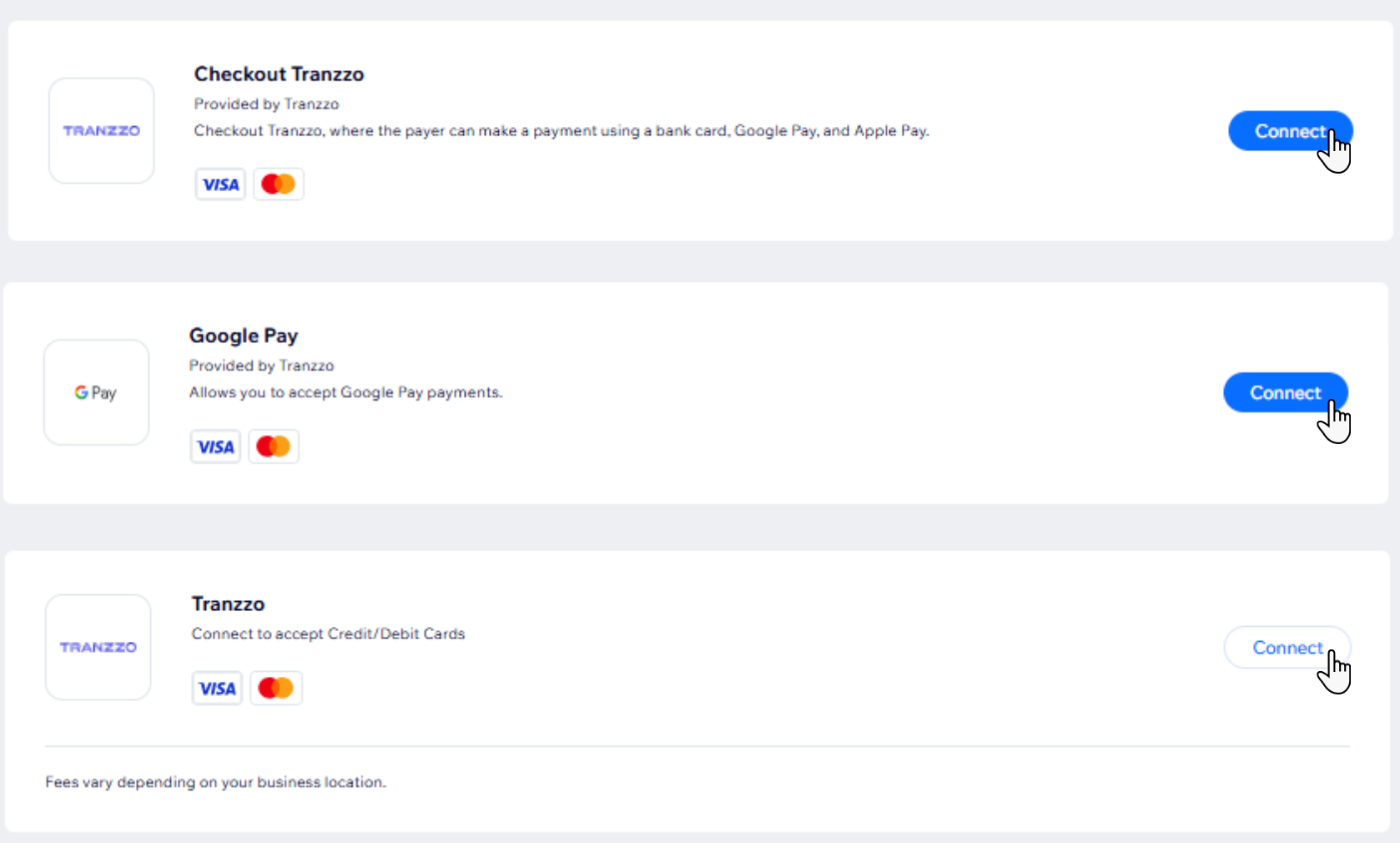Viewport: 1400px width, 843px height.
Task: Click the Mastercard icon under Tranzzo credit/debit
Action: (276, 689)
